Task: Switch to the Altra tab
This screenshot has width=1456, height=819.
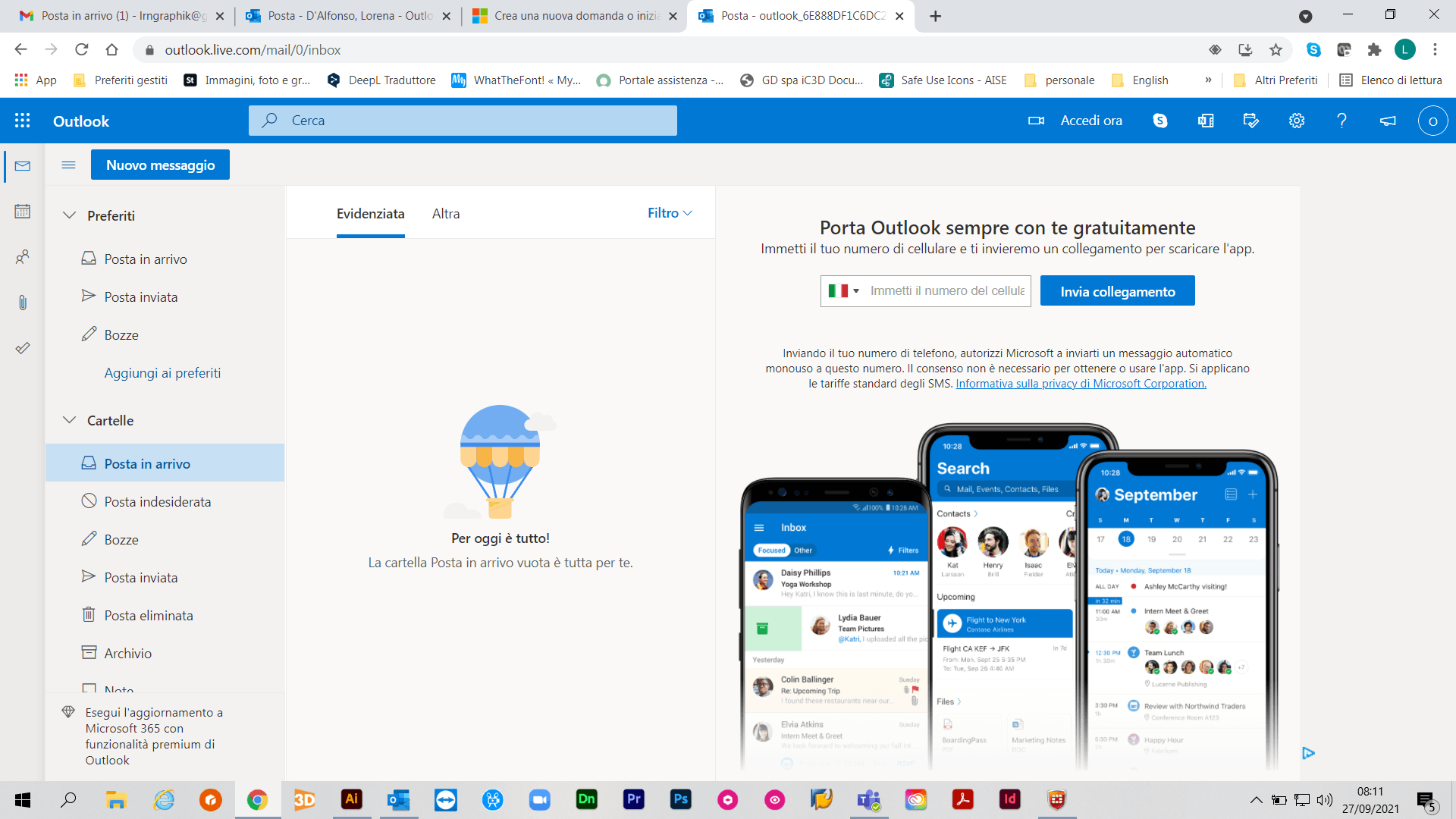Action: [446, 214]
